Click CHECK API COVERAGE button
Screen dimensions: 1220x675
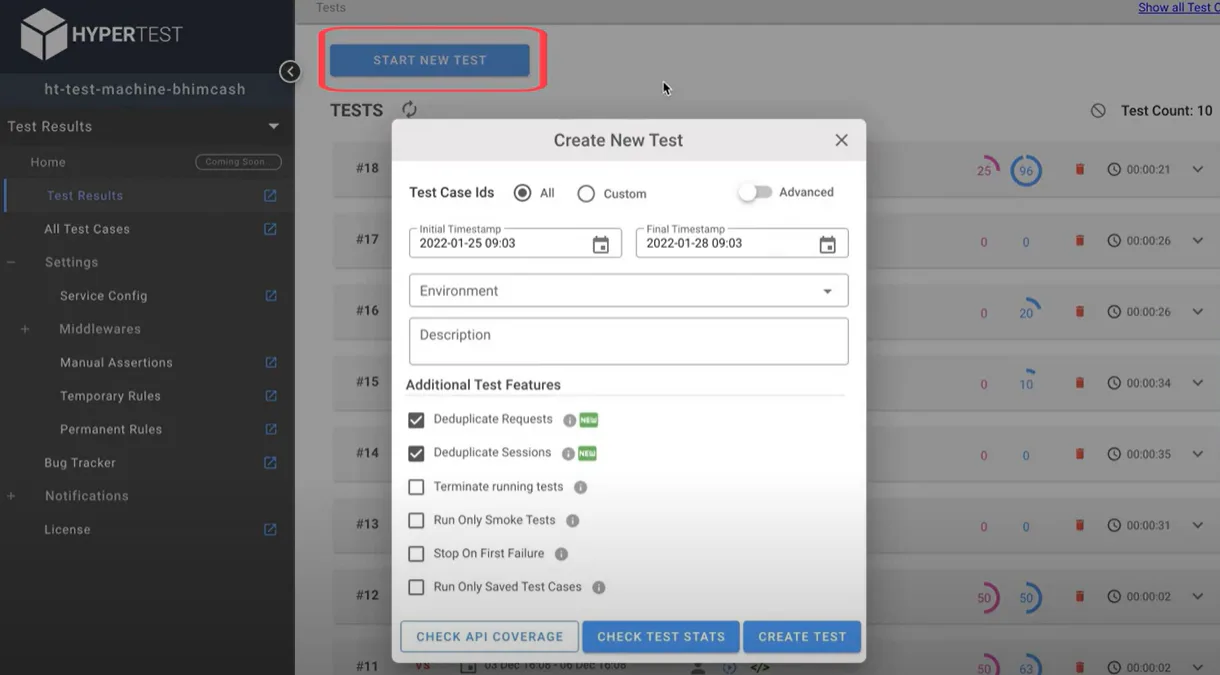point(490,637)
